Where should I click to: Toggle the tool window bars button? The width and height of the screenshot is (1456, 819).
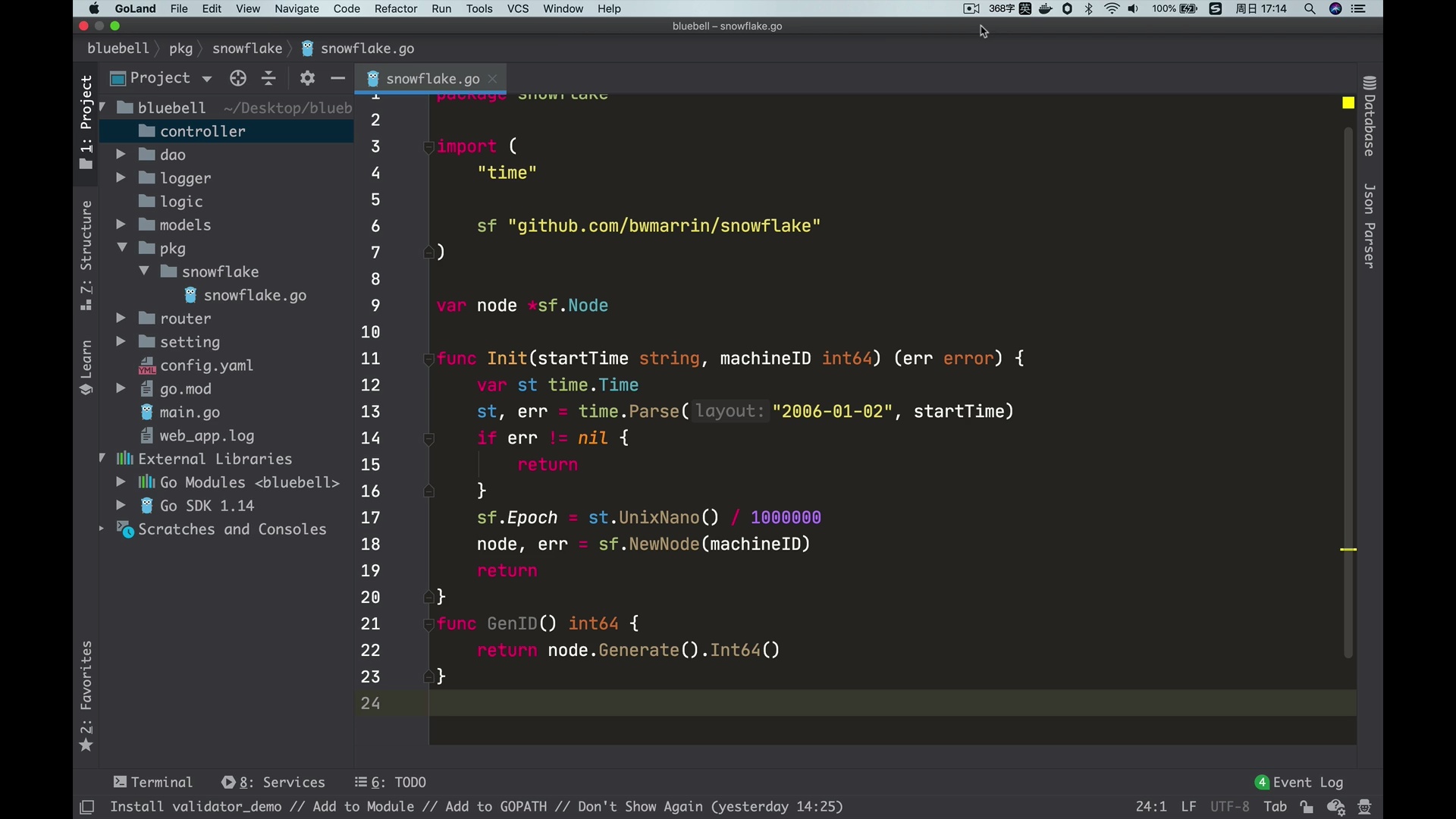[87, 808]
